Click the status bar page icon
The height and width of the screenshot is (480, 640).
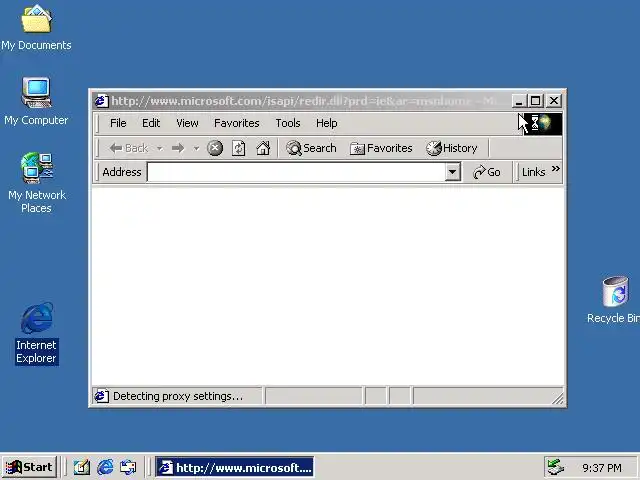(x=102, y=396)
